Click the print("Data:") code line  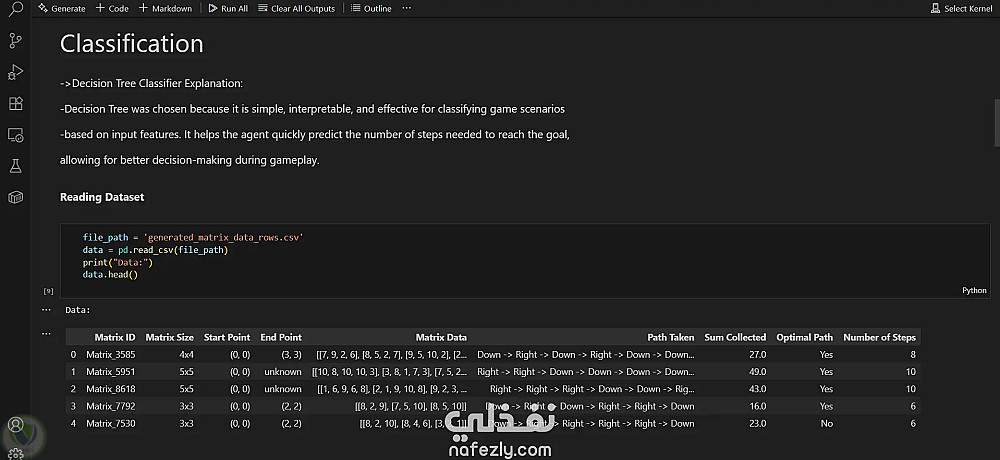click(118, 262)
